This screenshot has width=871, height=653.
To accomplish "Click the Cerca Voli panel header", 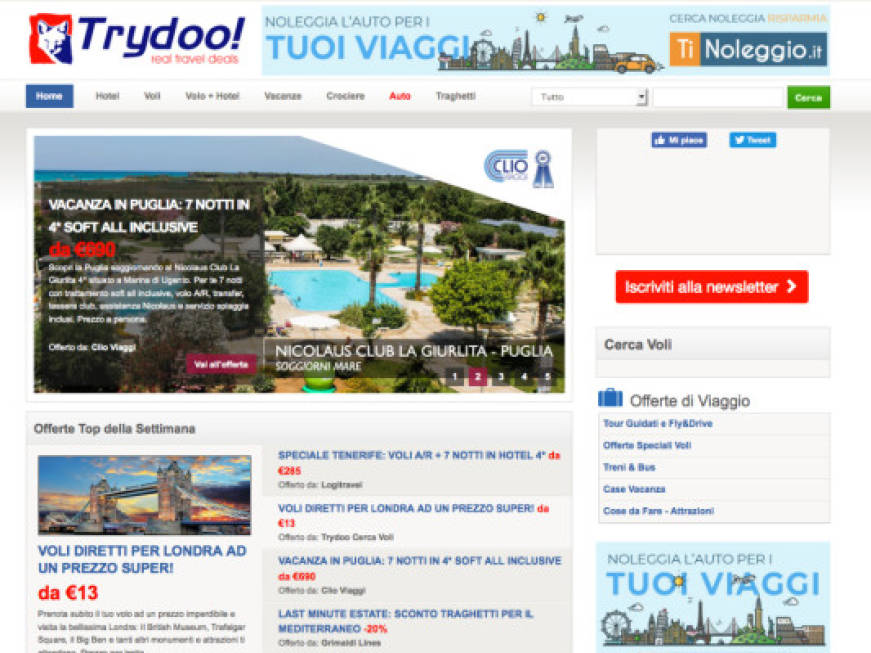I will 713,344.
